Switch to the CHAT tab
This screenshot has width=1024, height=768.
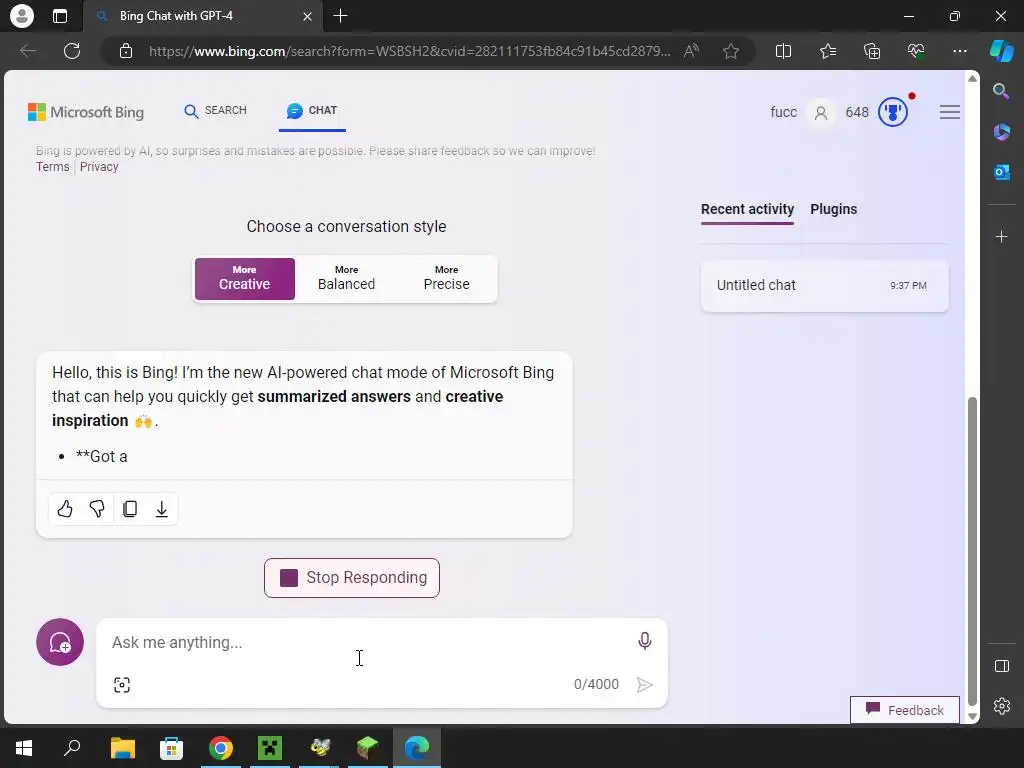(x=312, y=110)
